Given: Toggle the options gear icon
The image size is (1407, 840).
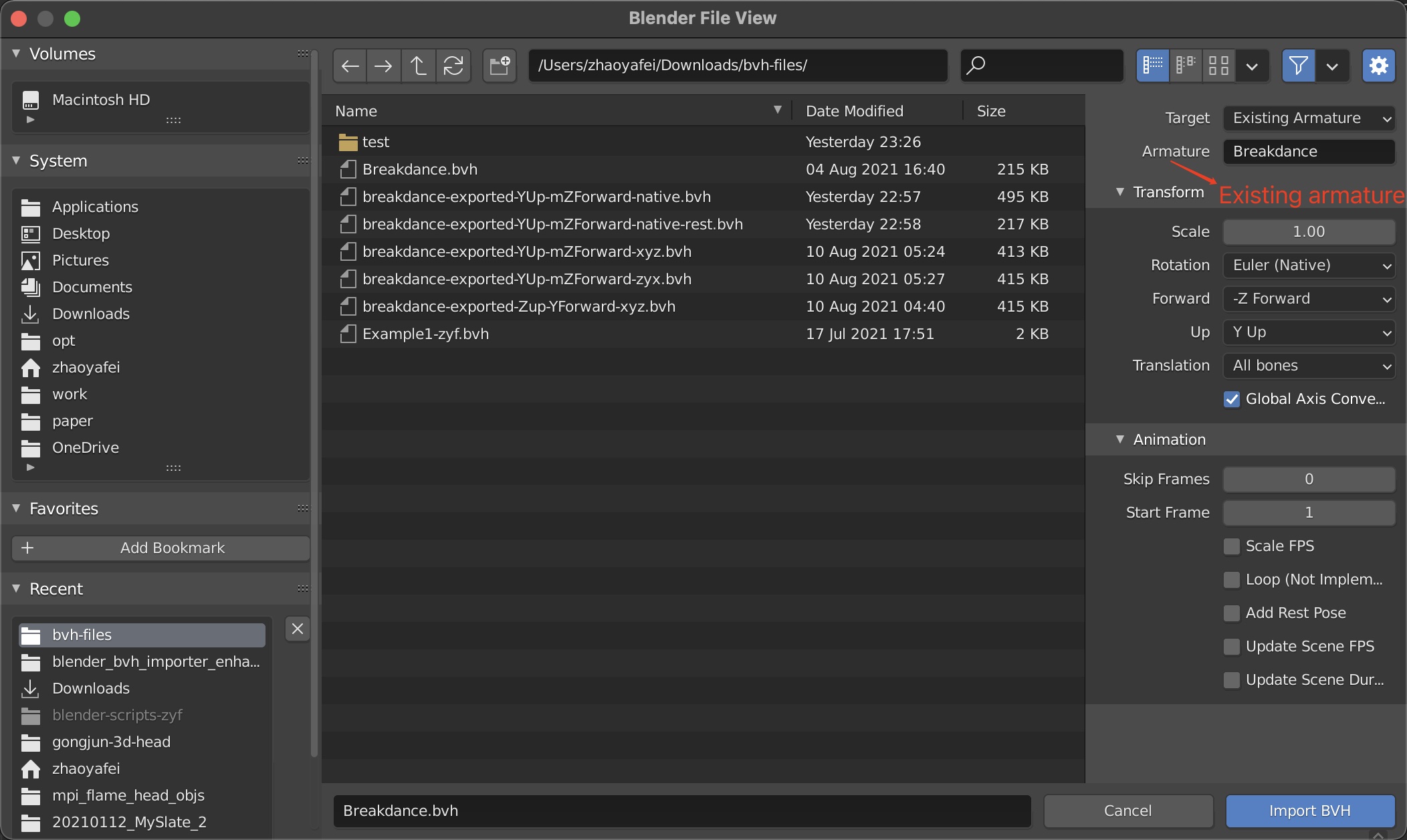Looking at the screenshot, I should point(1378,66).
